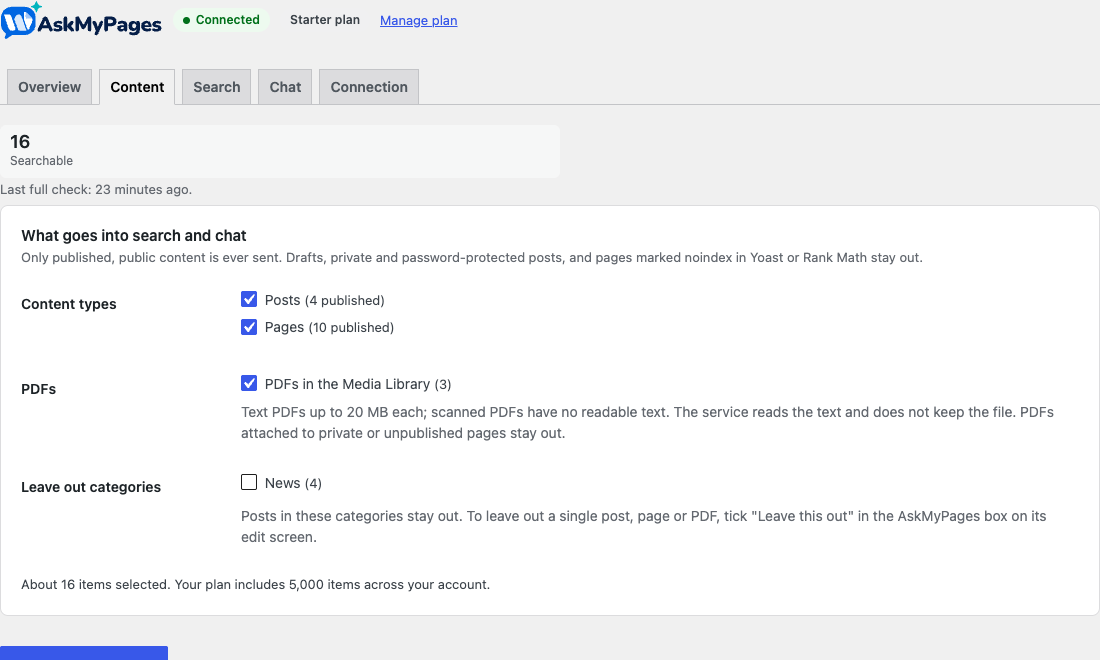Click the "Pages (10 published)" label text

click(329, 328)
